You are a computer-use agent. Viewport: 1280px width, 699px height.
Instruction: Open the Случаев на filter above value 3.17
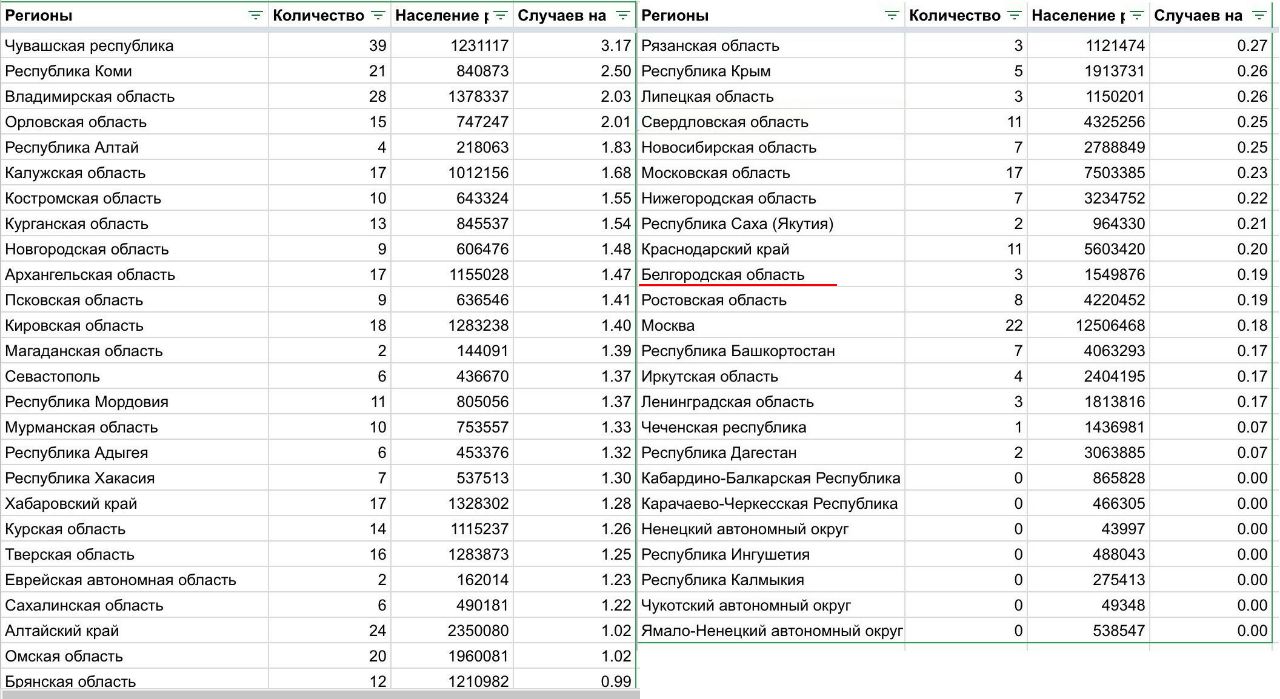(623, 15)
